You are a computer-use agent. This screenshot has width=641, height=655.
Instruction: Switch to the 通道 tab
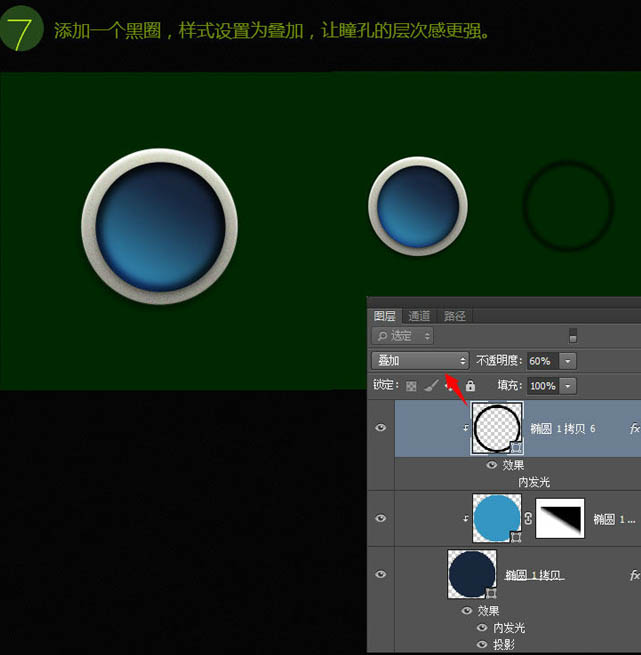[x=419, y=316]
